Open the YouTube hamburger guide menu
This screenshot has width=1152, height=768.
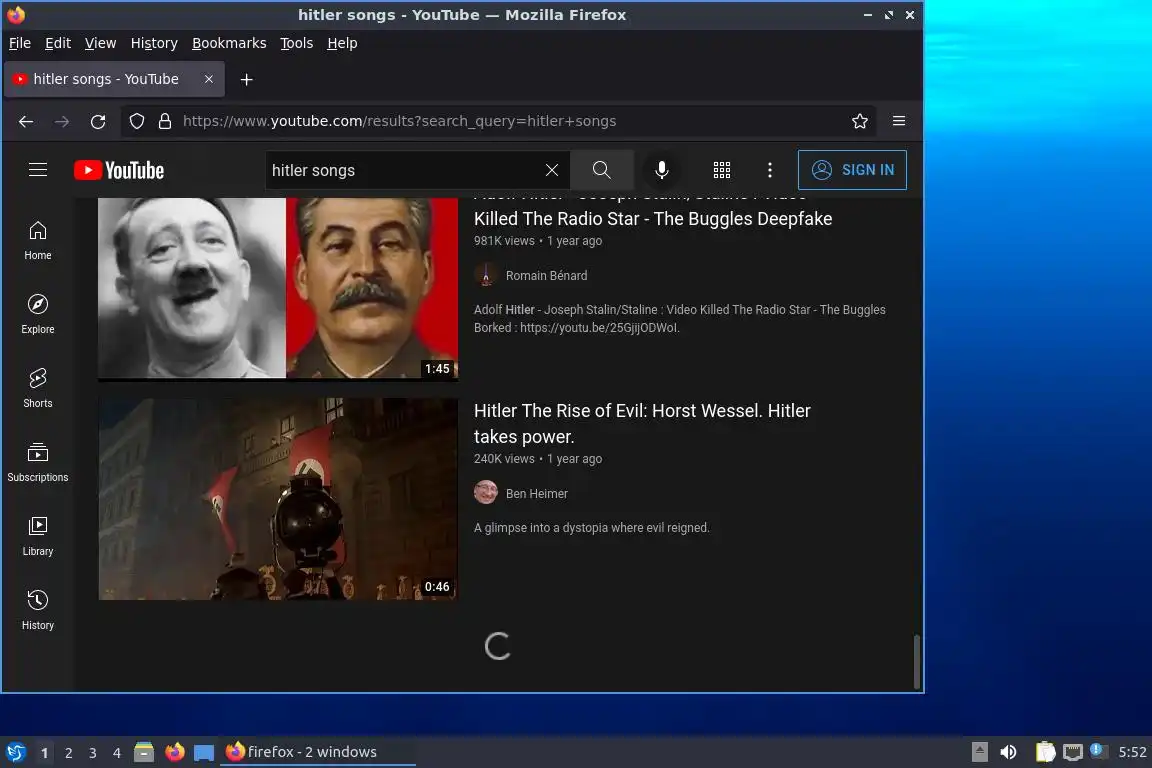(x=37, y=170)
